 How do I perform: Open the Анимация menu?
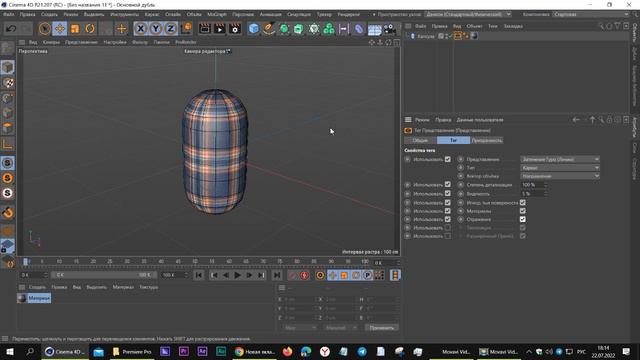(271, 14)
